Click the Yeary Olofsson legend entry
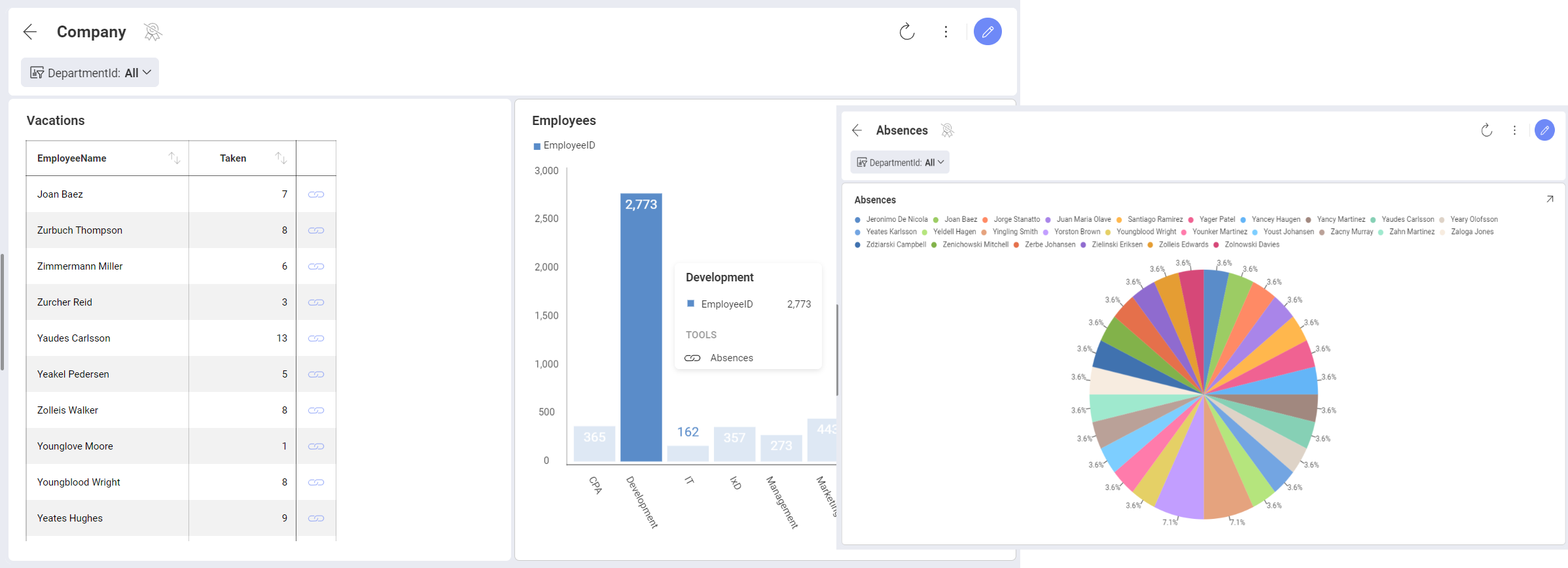This screenshot has height=568, width=1568. (1469, 219)
